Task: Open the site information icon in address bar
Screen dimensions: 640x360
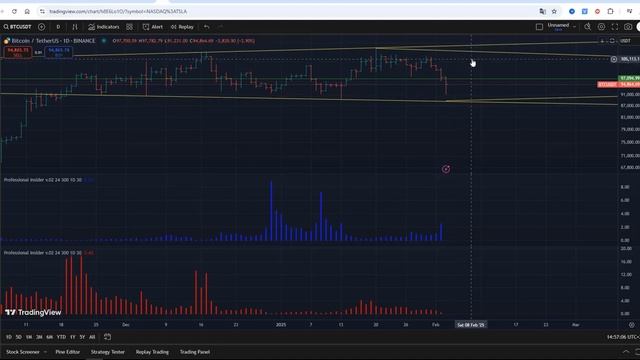Action: pyautogui.click(x=42, y=11)
